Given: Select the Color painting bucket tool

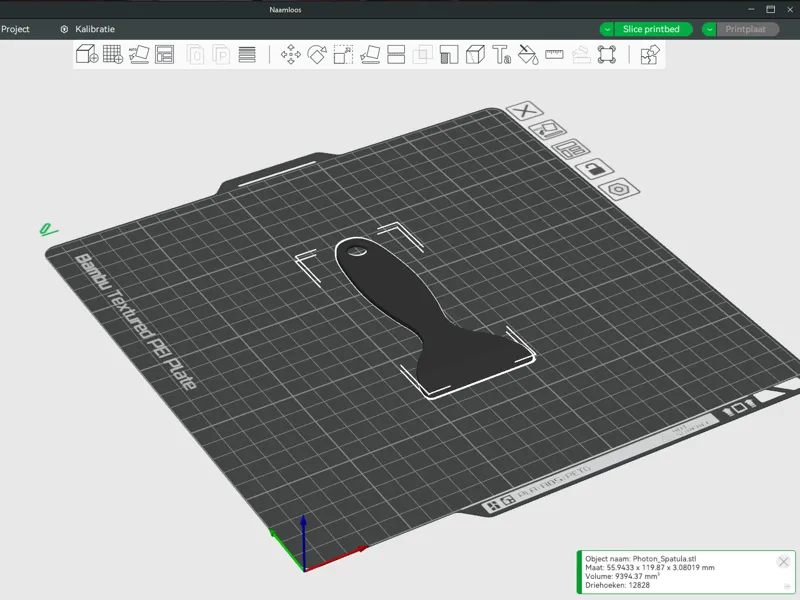Looking at the screenshot, I should (x=528, y=55).
